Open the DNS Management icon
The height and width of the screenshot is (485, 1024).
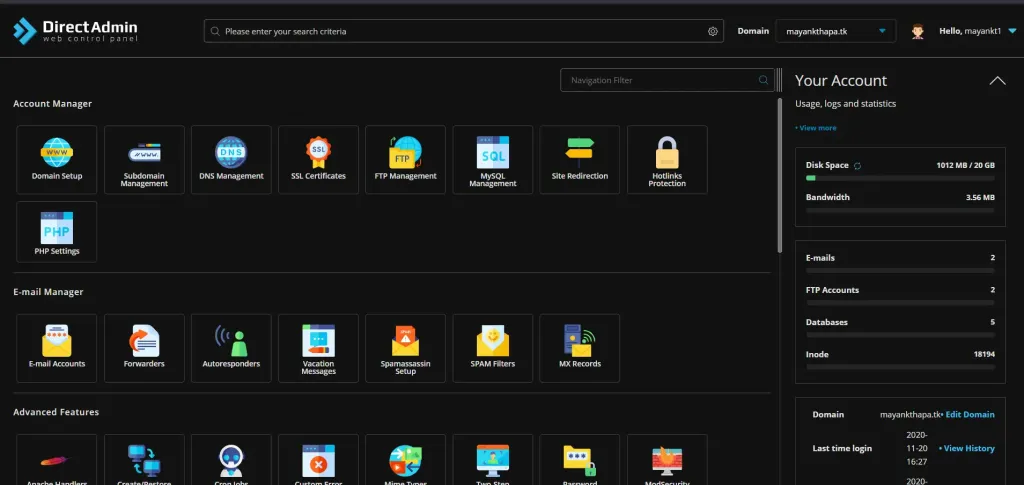coord(231,159)
